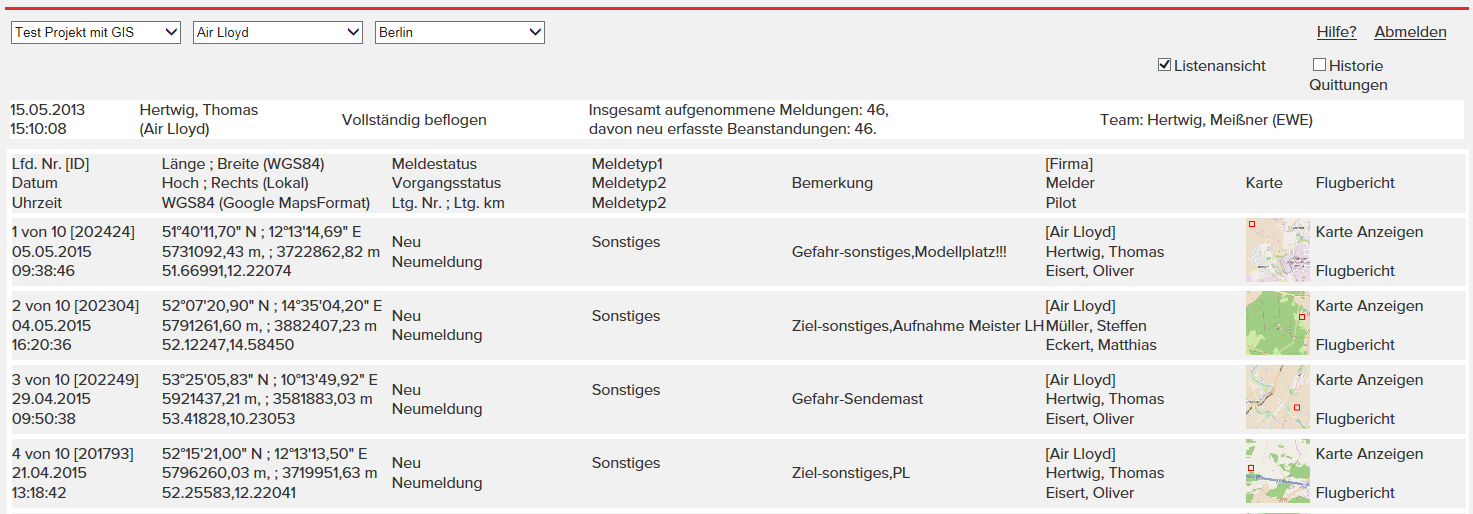Screen dimensions: 1473x514
Task: Open map thumbnail for entry 201793
Action: coord(1277,472)
